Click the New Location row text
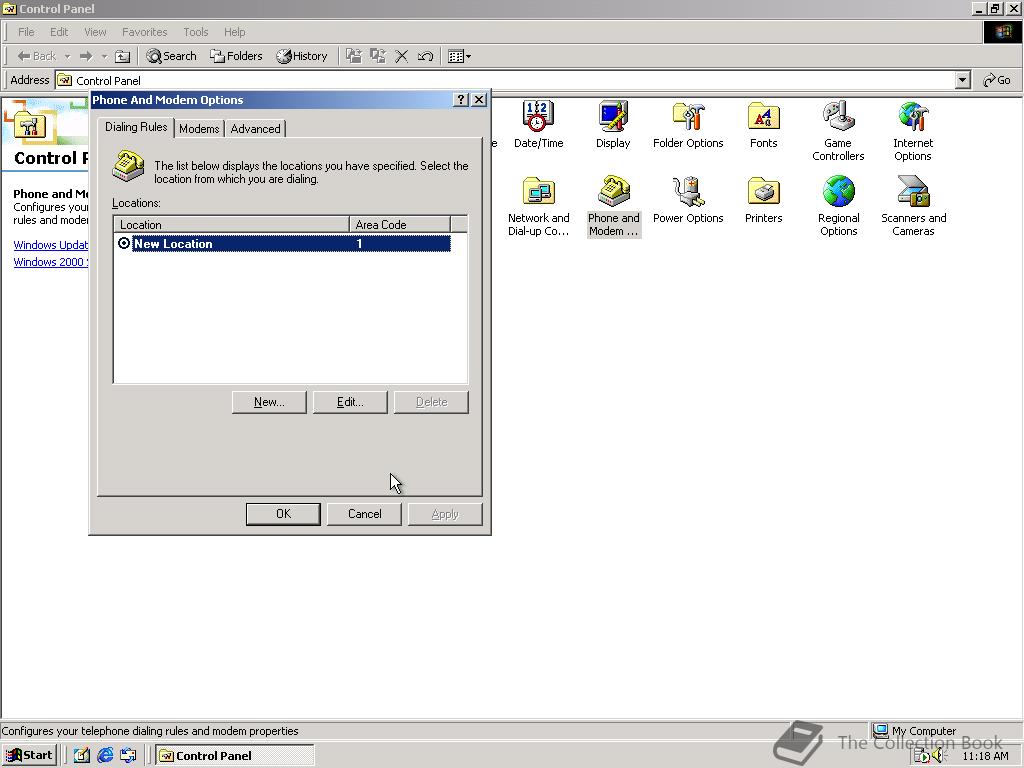Image resolution: width=1024 pixels, height=768 pixels. tap(173, 244)
